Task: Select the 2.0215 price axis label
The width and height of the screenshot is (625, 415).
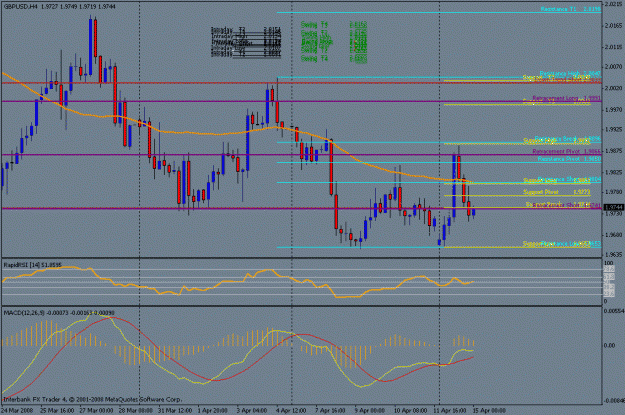Action: pyautogui.click(x=614, y=4)
